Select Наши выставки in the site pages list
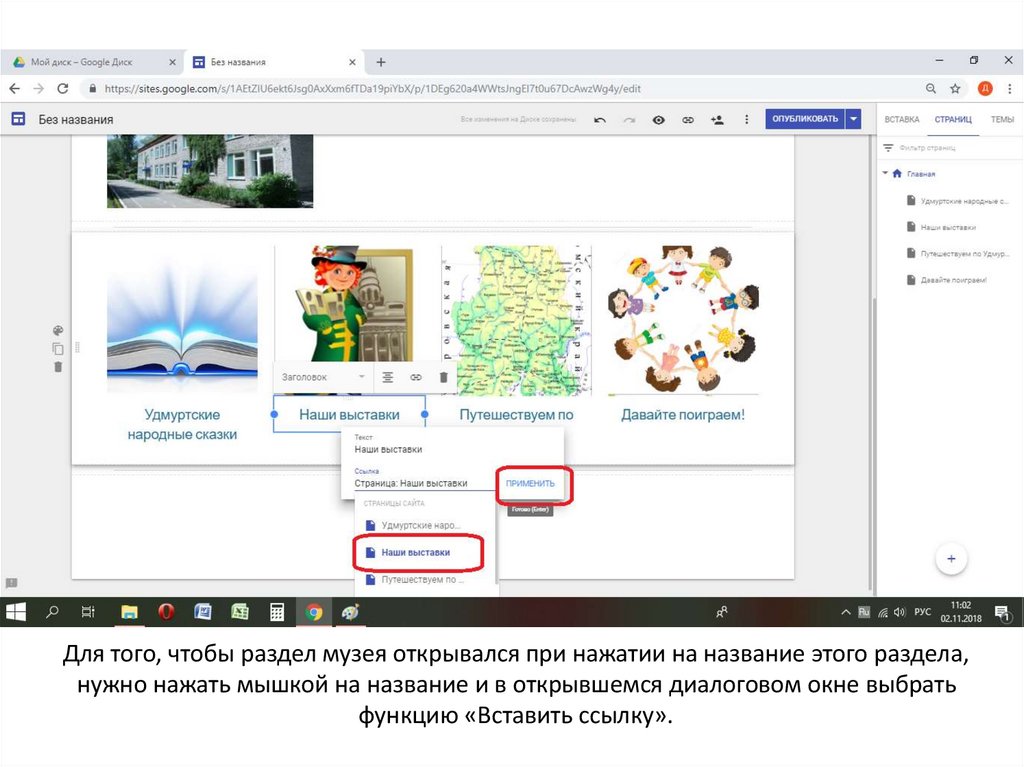This screenshot has height=767, width=1024. (x=416, y=552)
